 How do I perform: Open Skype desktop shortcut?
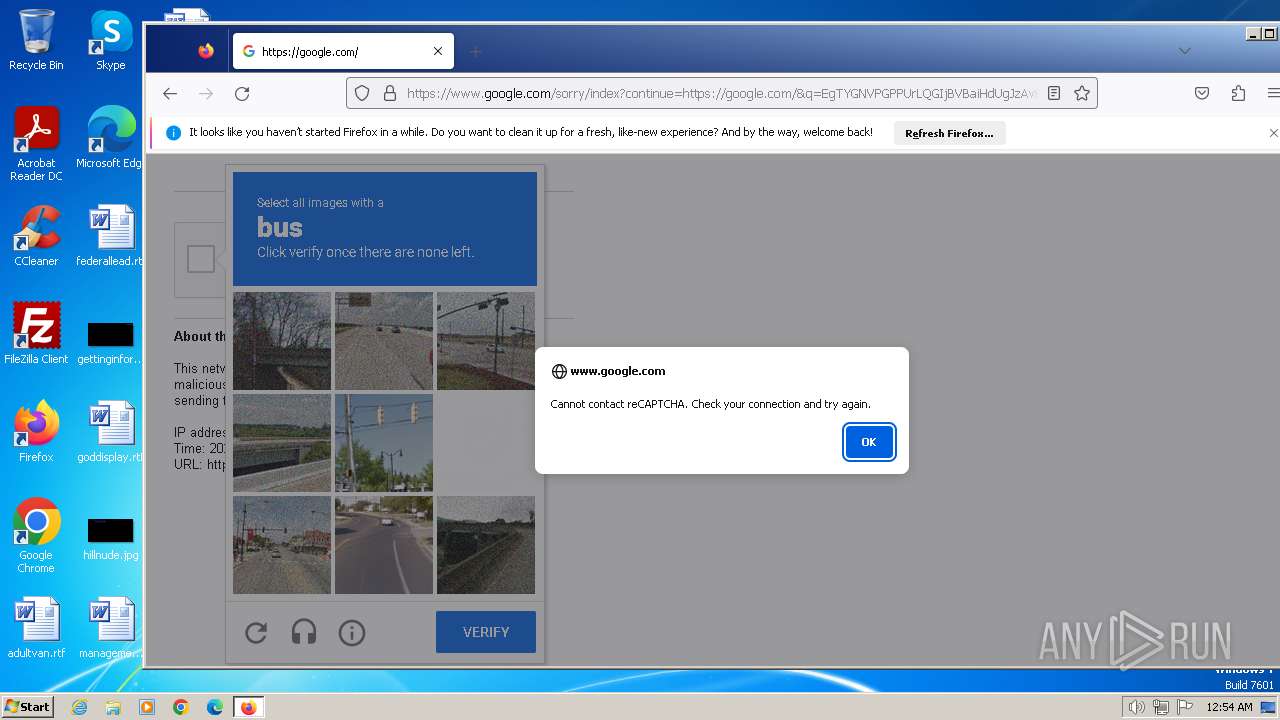[111, 40]
